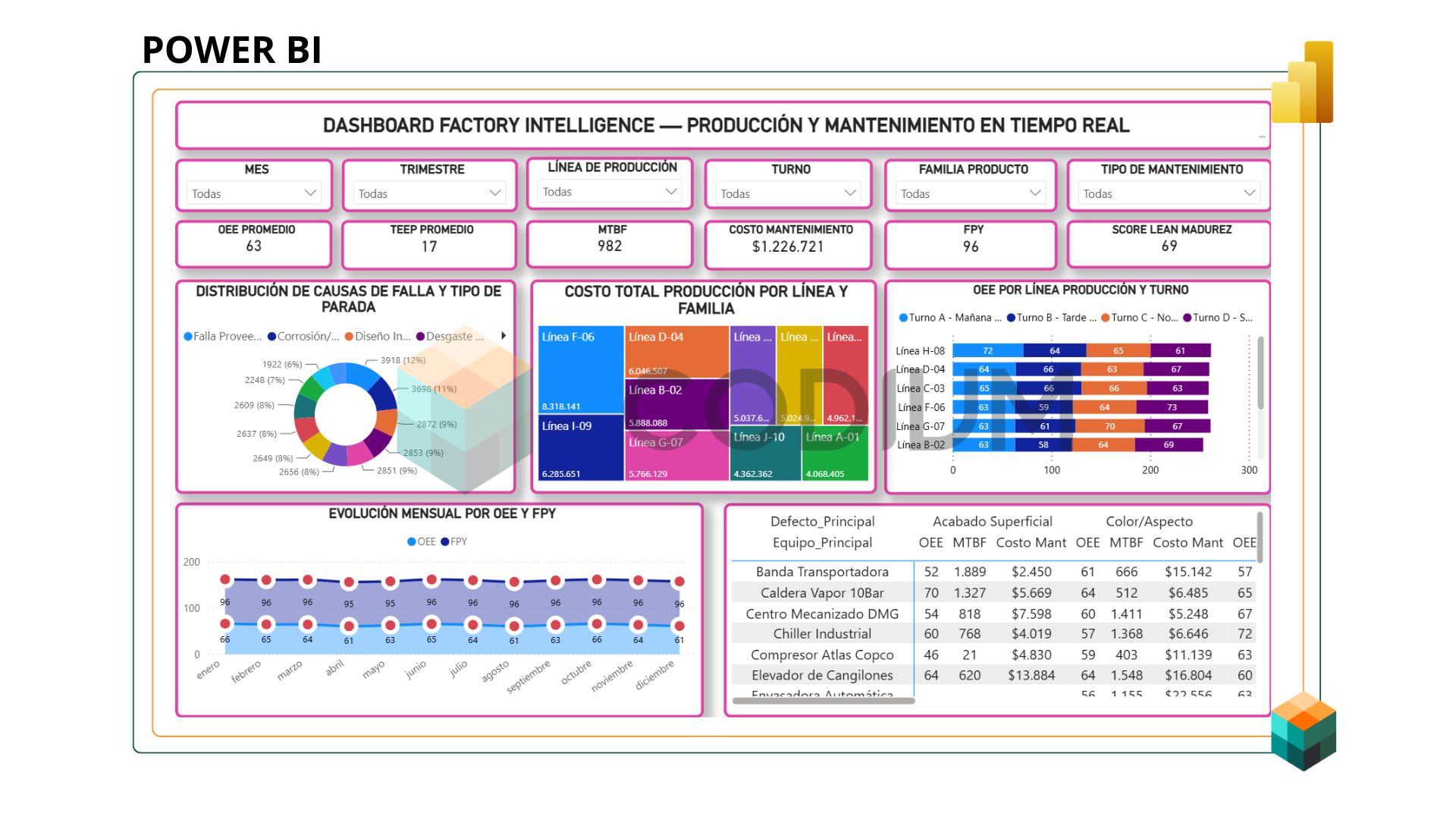
Task: Click the septiembre x-axis label
Action: (x=529, y=676)
